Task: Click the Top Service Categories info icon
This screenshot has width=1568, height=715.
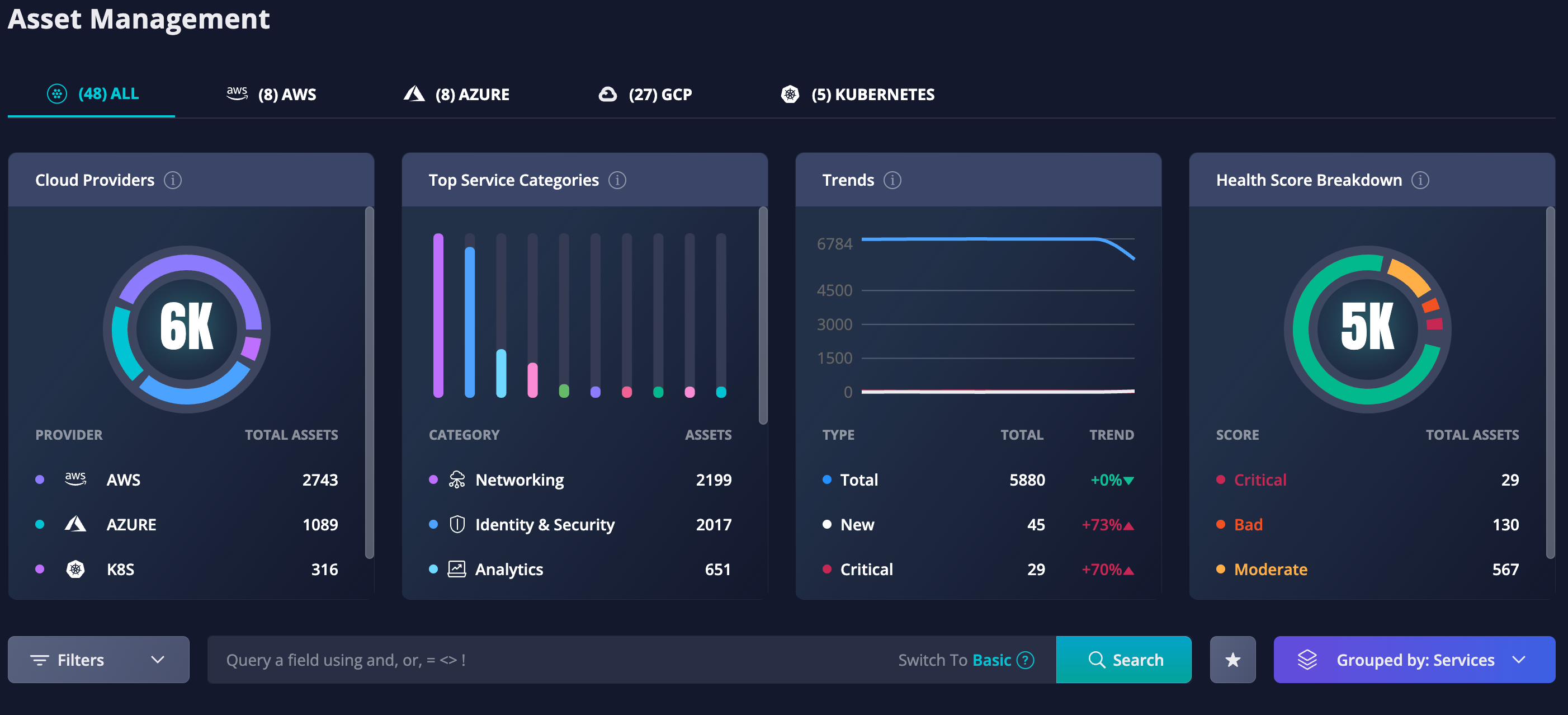Action: click(x=617, y=180)
